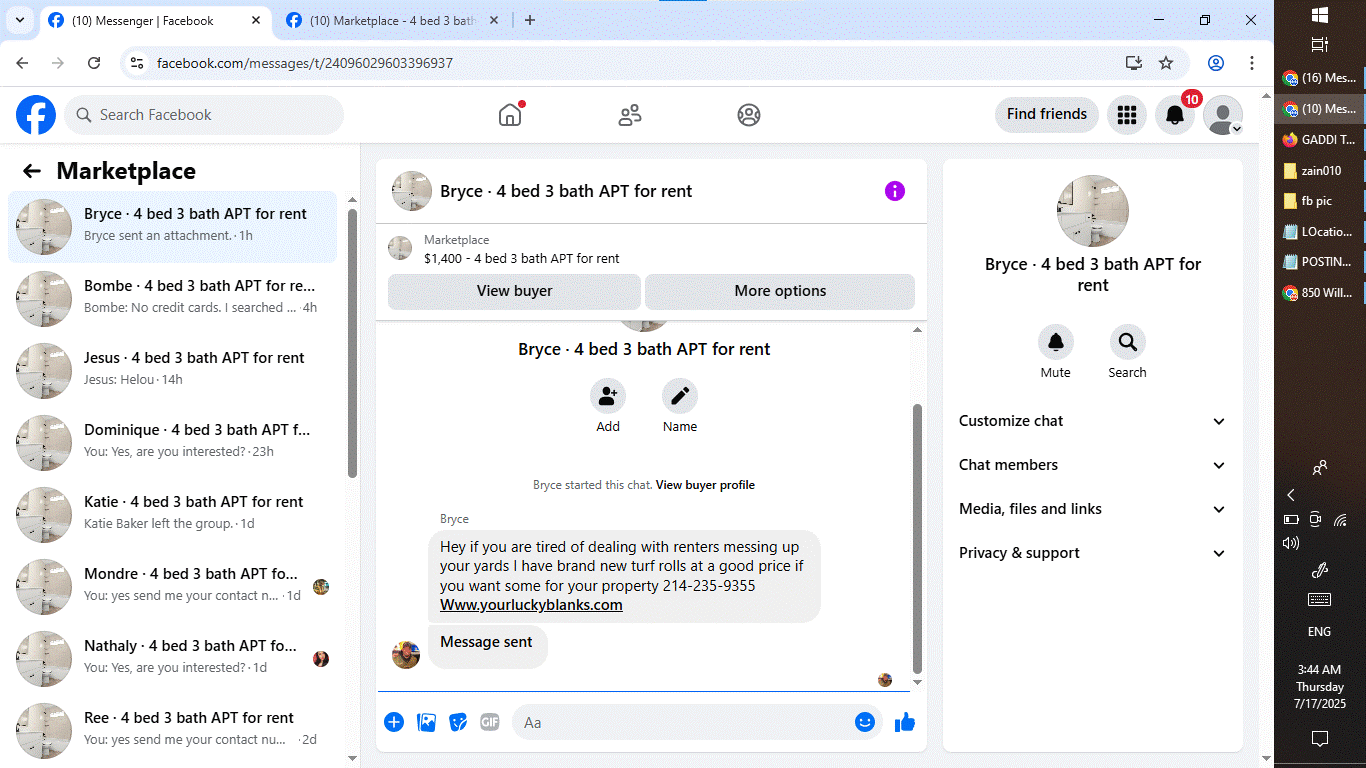Click the More options button
1366x768 pixels.
(x=780, y=291)
